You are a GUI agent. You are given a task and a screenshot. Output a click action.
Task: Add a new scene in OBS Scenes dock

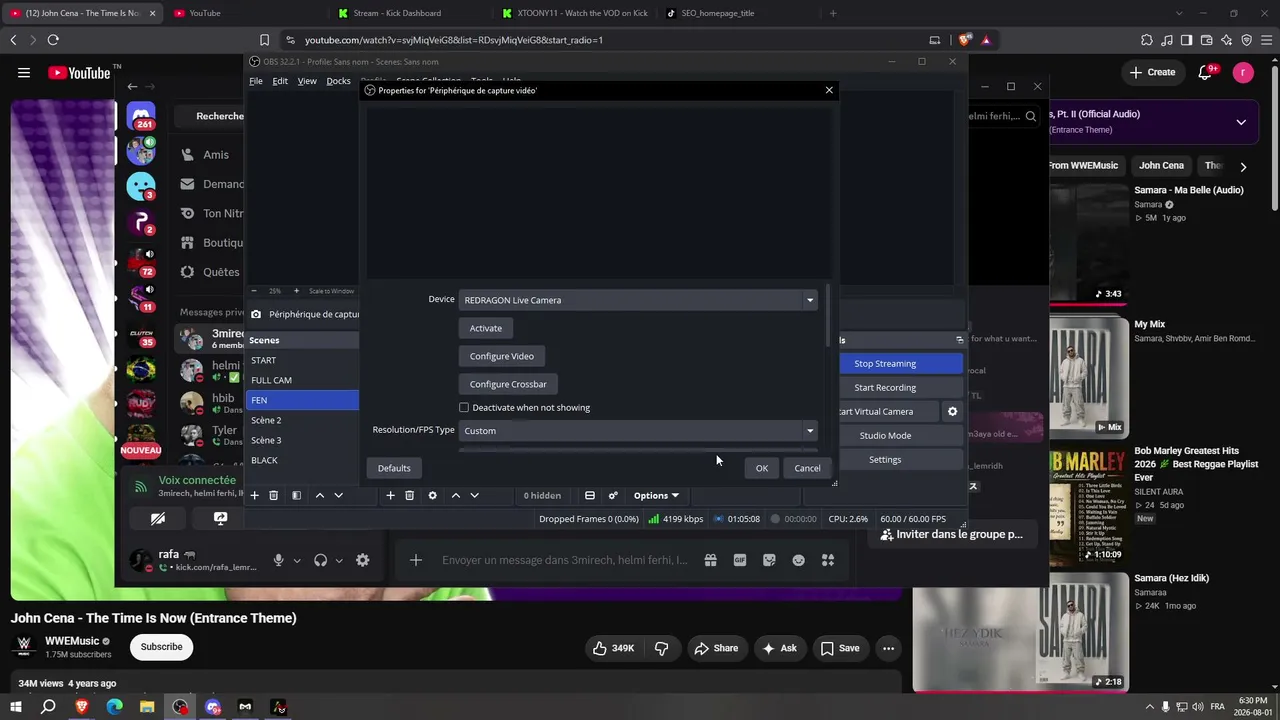254,495
